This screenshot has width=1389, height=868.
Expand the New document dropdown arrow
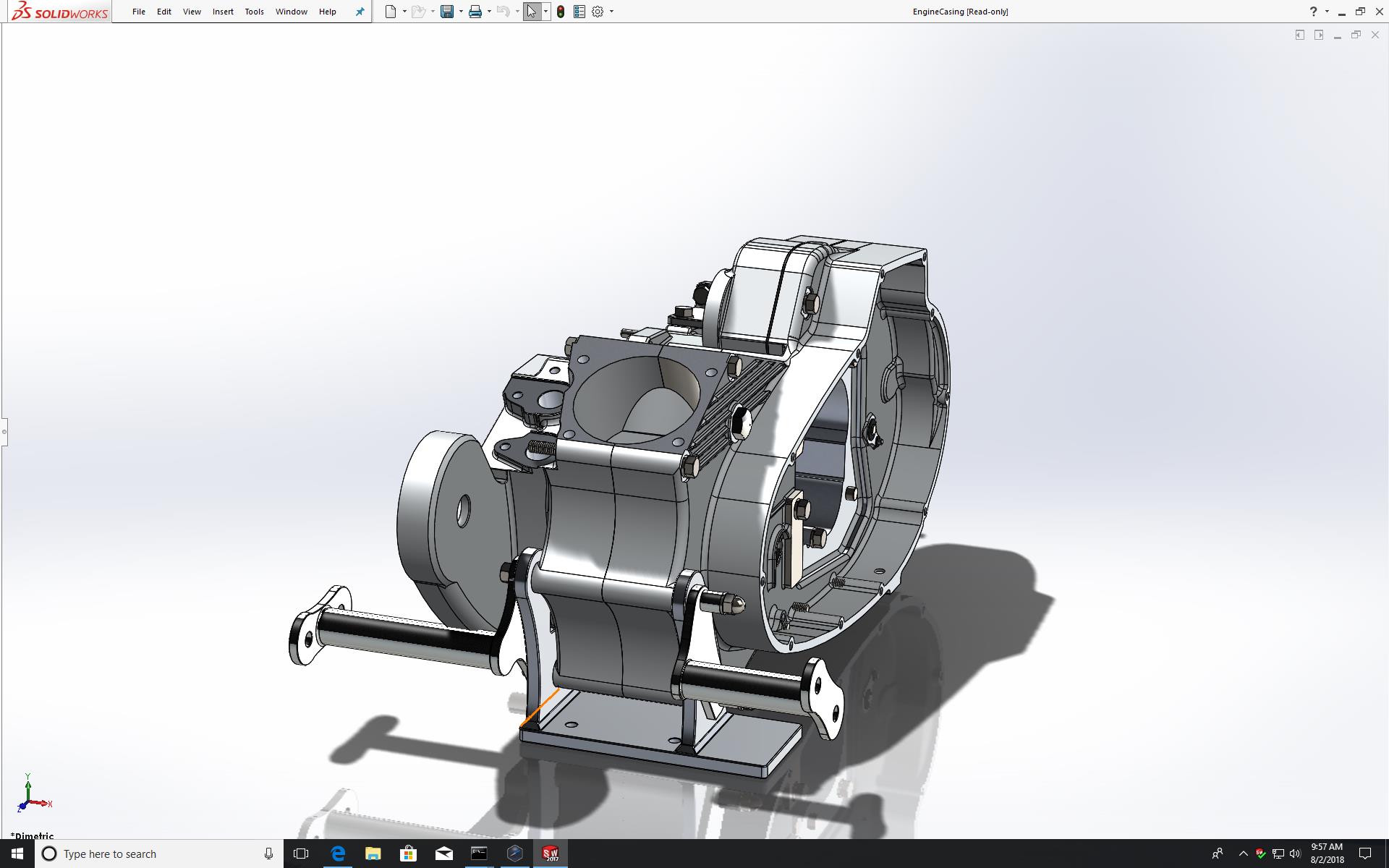404,12
